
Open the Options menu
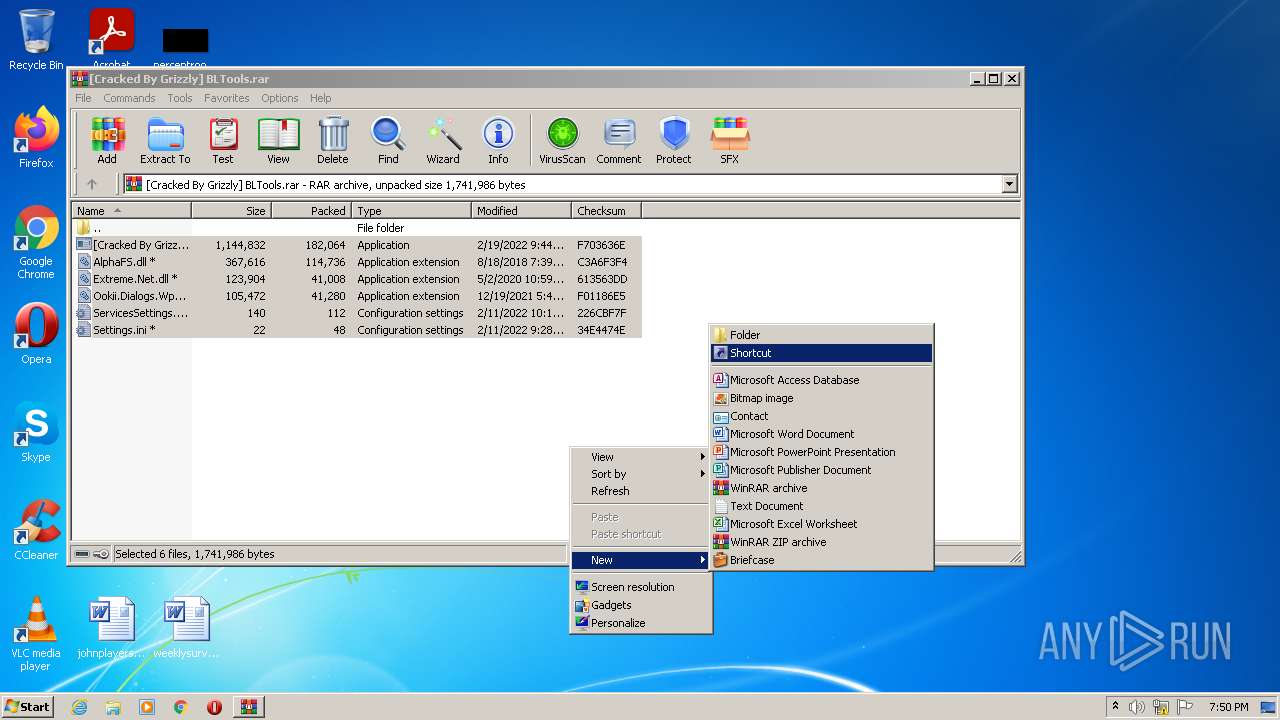coord(280,98)
